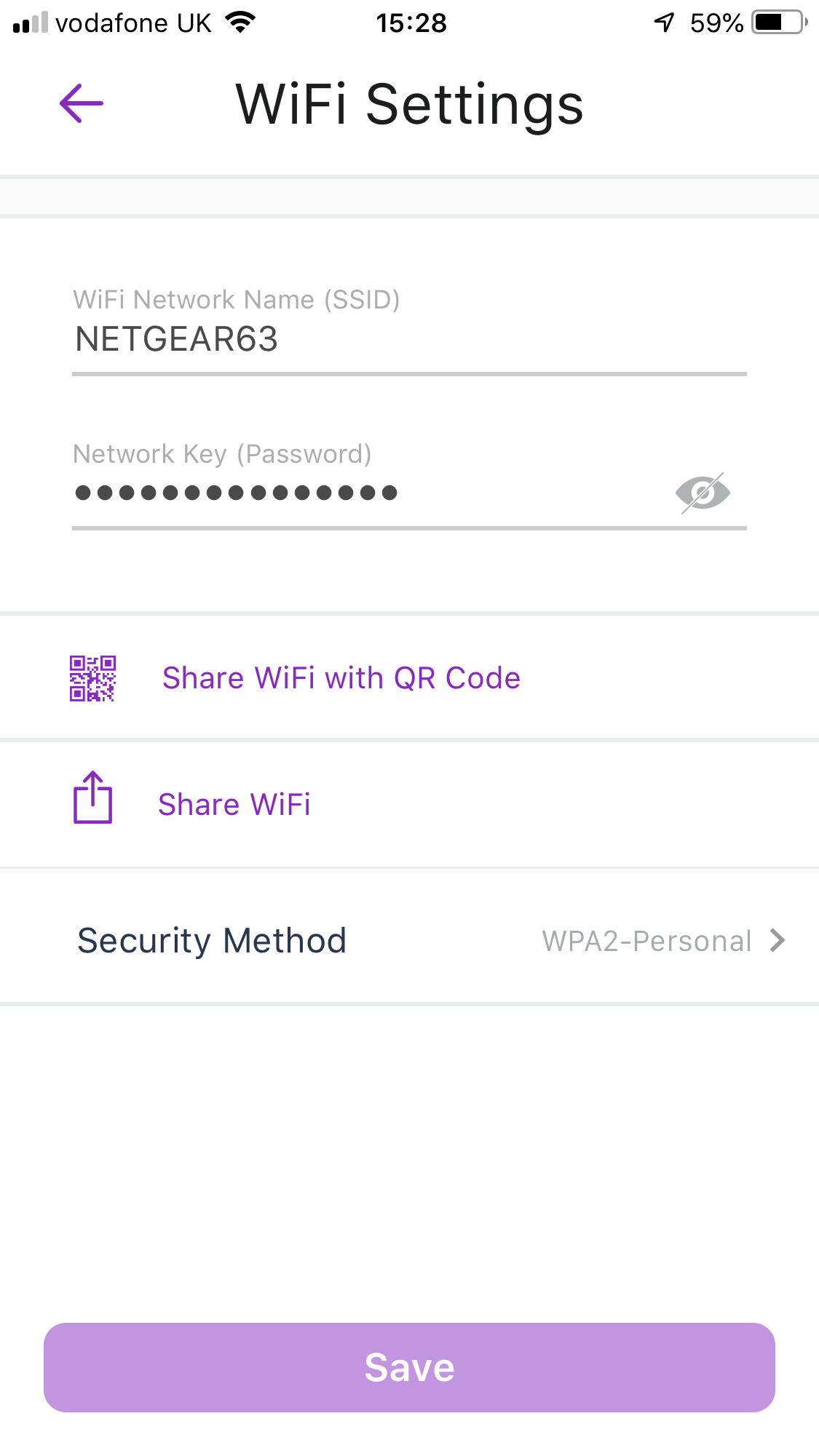This screenshot has height=1456, width=819.
Task: Tap the WiFi Network Name (SSID) label
Action: point(237,300)
